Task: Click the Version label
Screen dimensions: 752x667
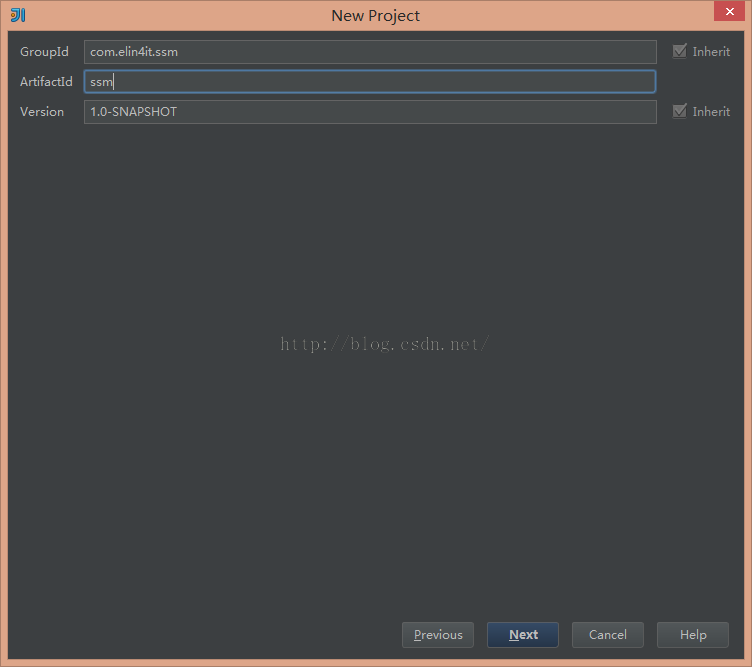Action: coord(42,112)
